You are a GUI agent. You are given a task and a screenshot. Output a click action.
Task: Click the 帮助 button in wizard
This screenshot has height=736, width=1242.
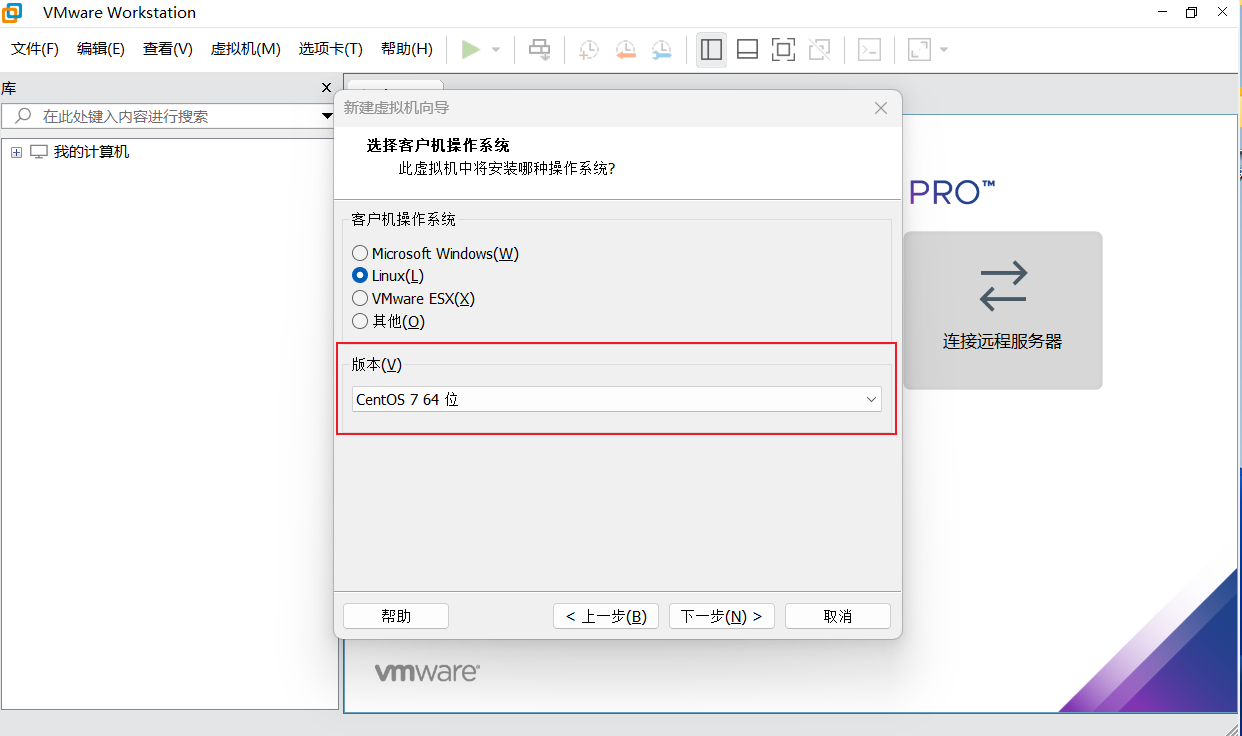click(x=396, y=616)
